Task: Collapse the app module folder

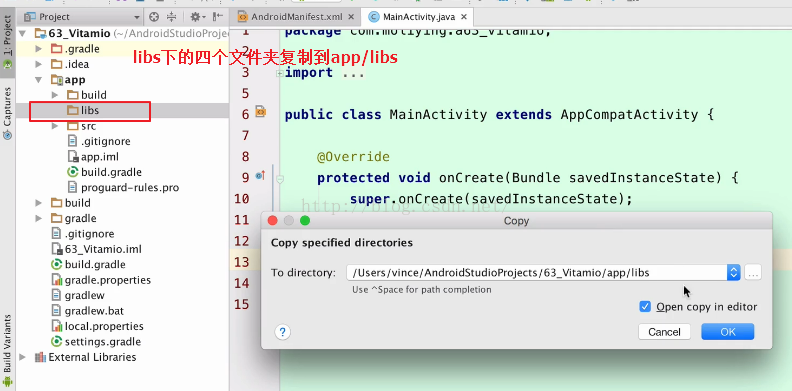Action: (x=39, y=80)
